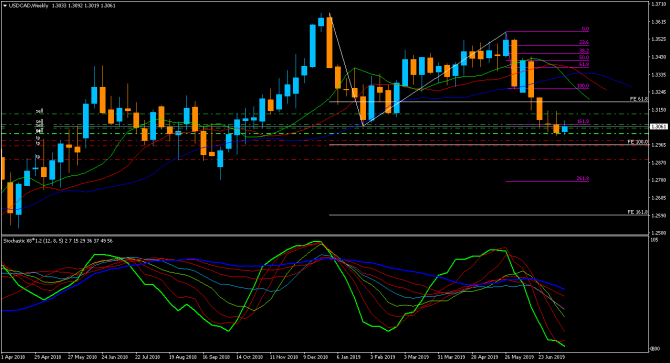This screenshot has height=363, width=670.
Task: Click the 28 Apr 2019 date label
Action: pos(485,357)
